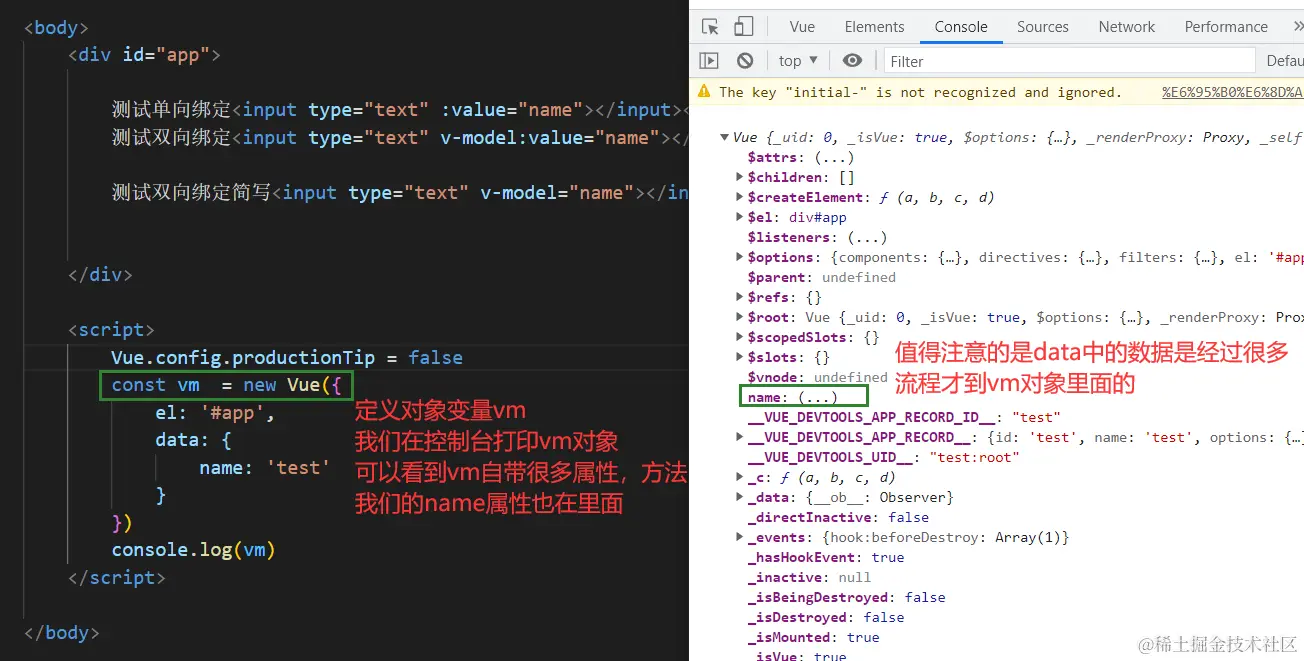Expand the $children array entry
This screenshot has height=661, width=1304.
739,178
